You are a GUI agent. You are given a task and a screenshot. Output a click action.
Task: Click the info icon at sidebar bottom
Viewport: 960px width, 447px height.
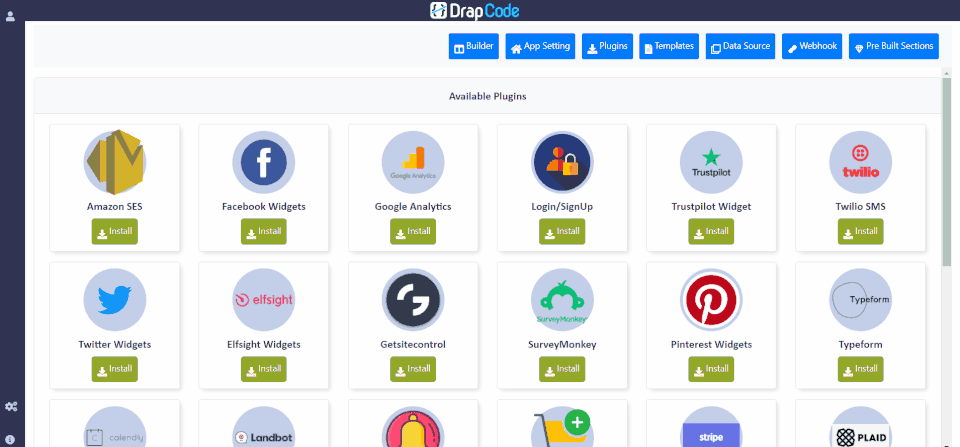[10, 440]
